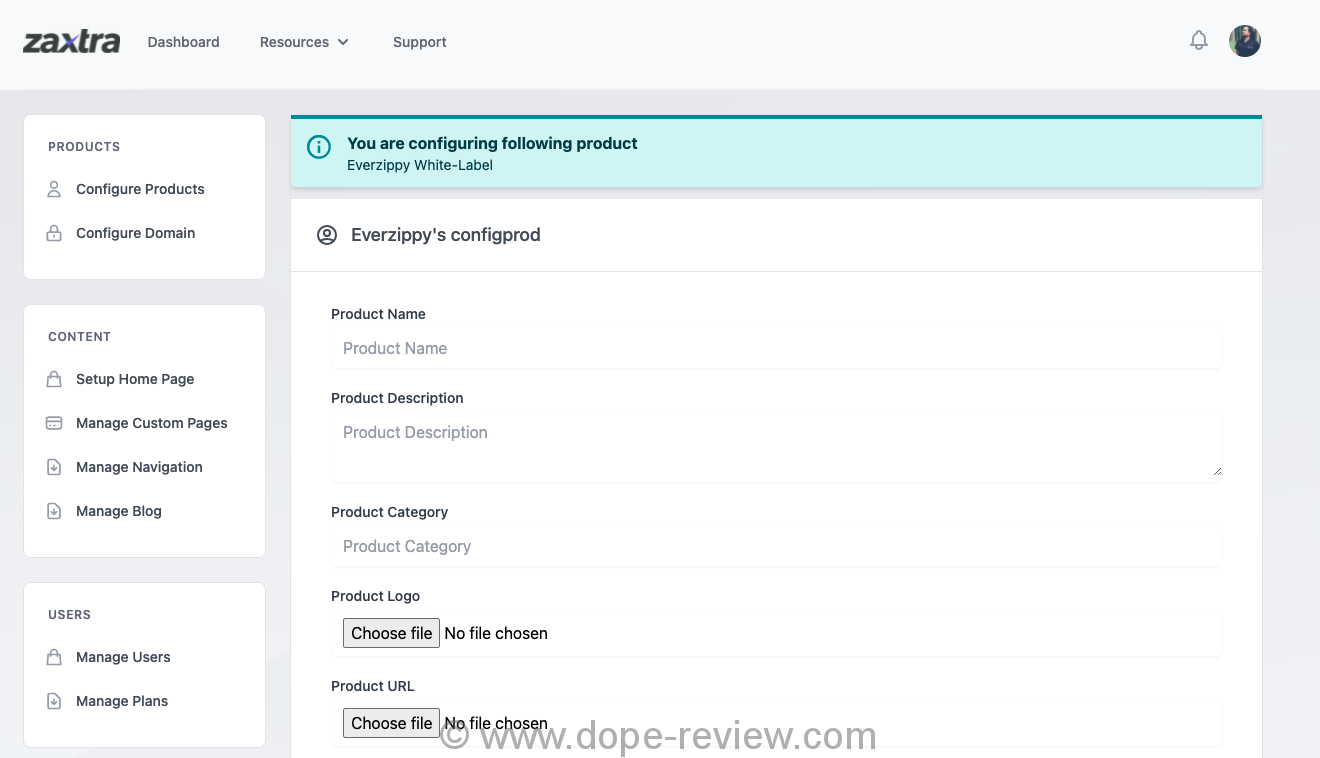Viewport: 1320px width, 758px height.
Task: Click the bag icon beside Setup Home Page
Action: (x=54, y=379)
